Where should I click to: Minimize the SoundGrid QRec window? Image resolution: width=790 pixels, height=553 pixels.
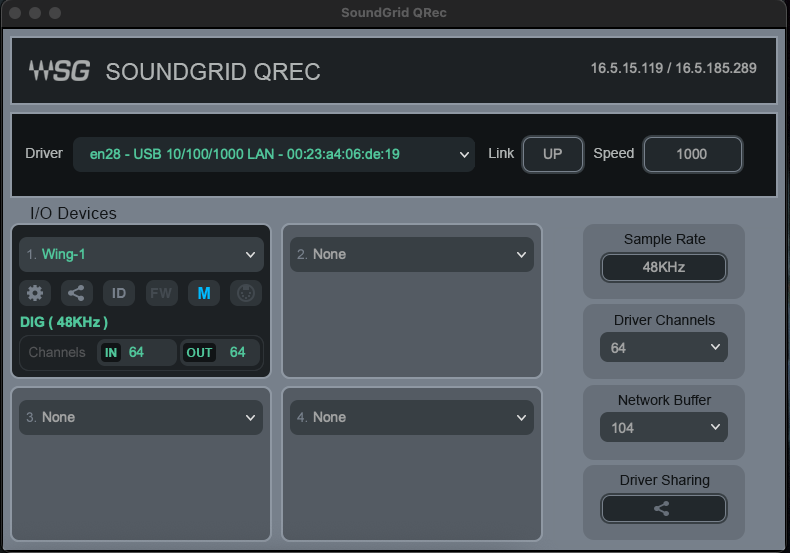(x=35, y=13)
